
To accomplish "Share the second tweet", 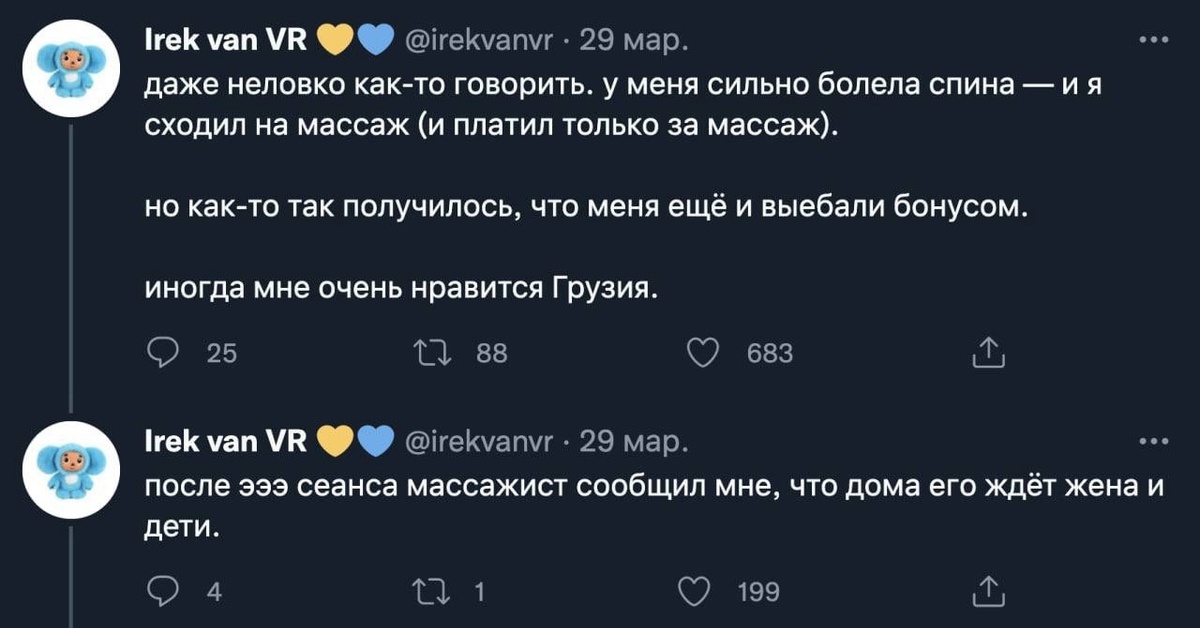I will pos(987,592).
